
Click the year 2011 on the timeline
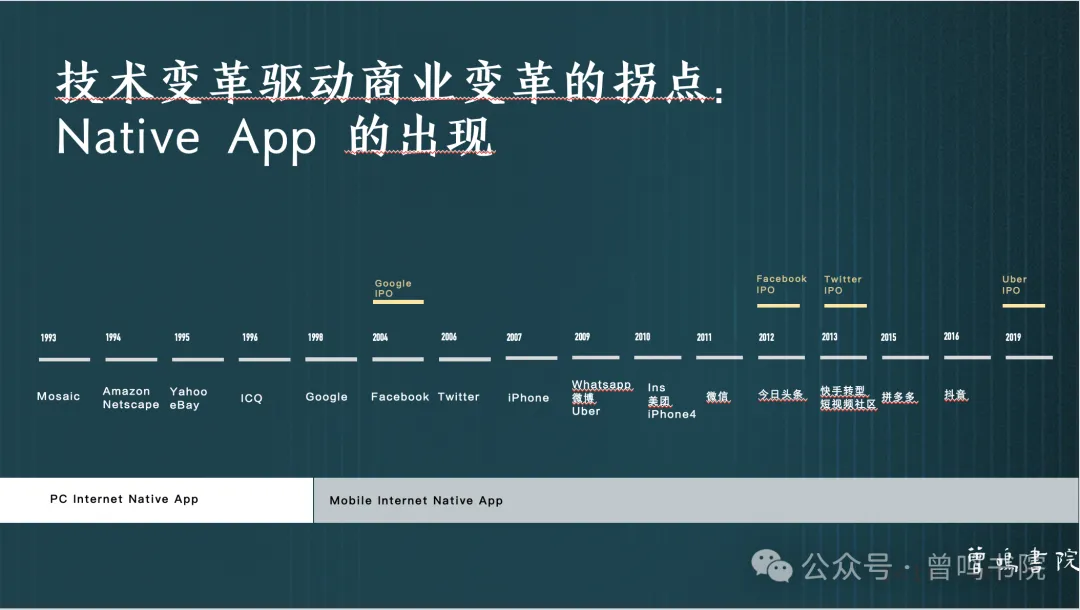pos(704,337)
